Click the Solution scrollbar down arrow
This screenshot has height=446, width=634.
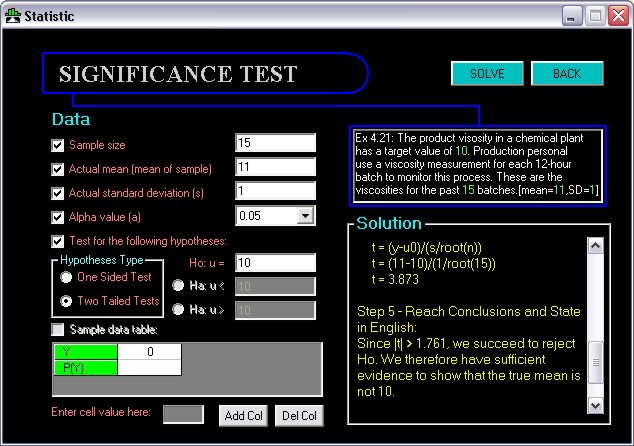[596, 406]
